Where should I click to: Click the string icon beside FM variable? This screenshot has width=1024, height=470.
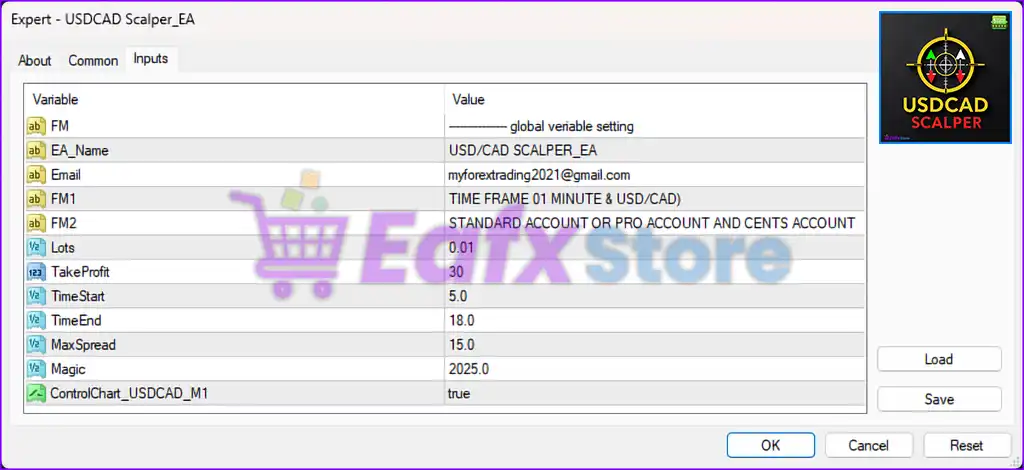click(36, 126)
